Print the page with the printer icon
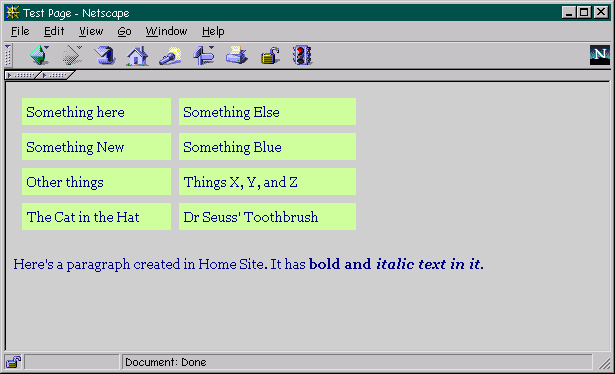 click(237, 55)
